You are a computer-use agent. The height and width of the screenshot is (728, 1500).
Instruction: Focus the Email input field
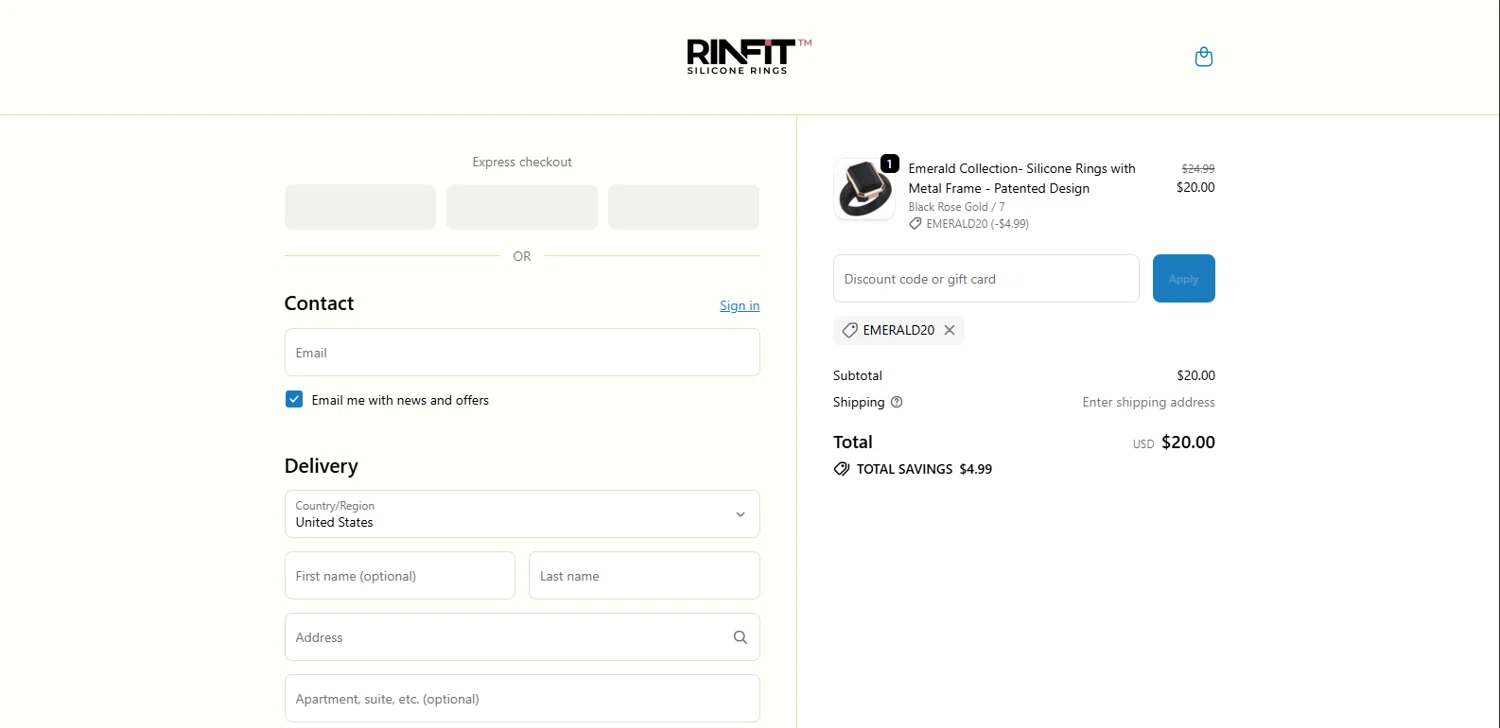point(522,352)
